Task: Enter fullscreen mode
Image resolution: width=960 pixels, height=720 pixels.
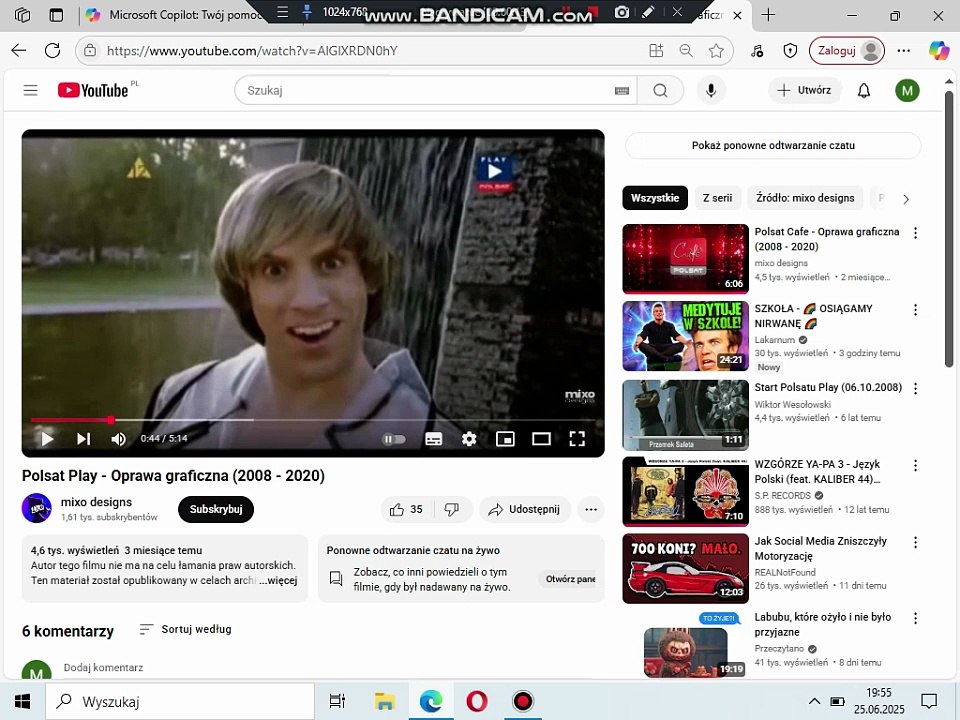Action: tap(577, 438)
